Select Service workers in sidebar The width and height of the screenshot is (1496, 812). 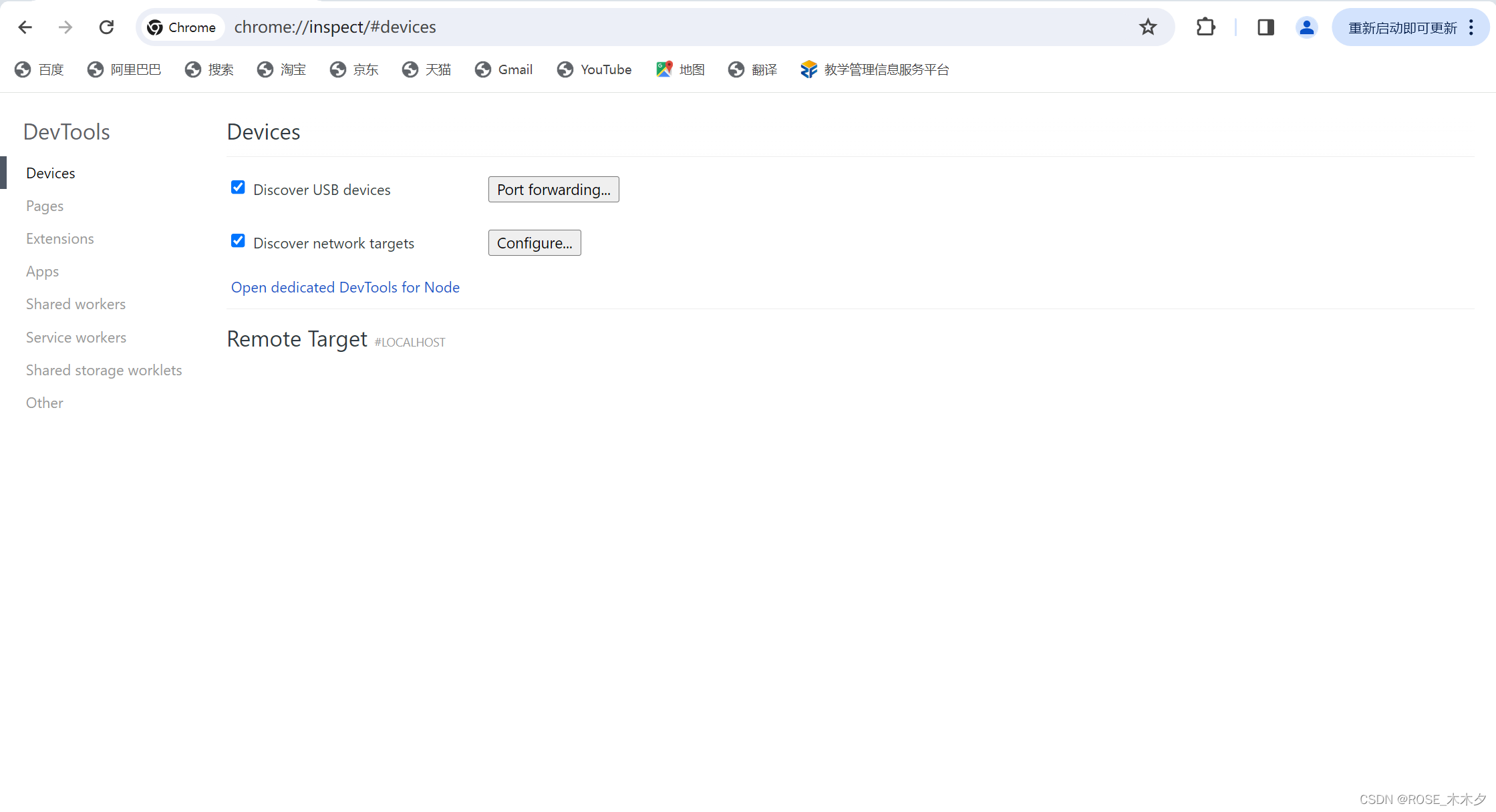point(76,337)
